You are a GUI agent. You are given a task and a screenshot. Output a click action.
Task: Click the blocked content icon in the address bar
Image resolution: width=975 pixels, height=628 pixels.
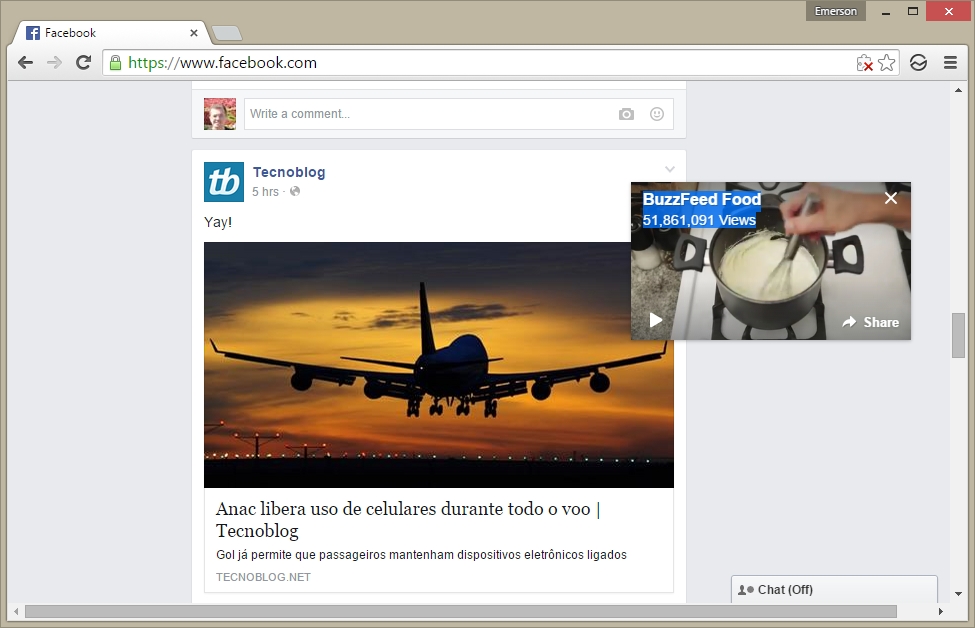point(866,62)
